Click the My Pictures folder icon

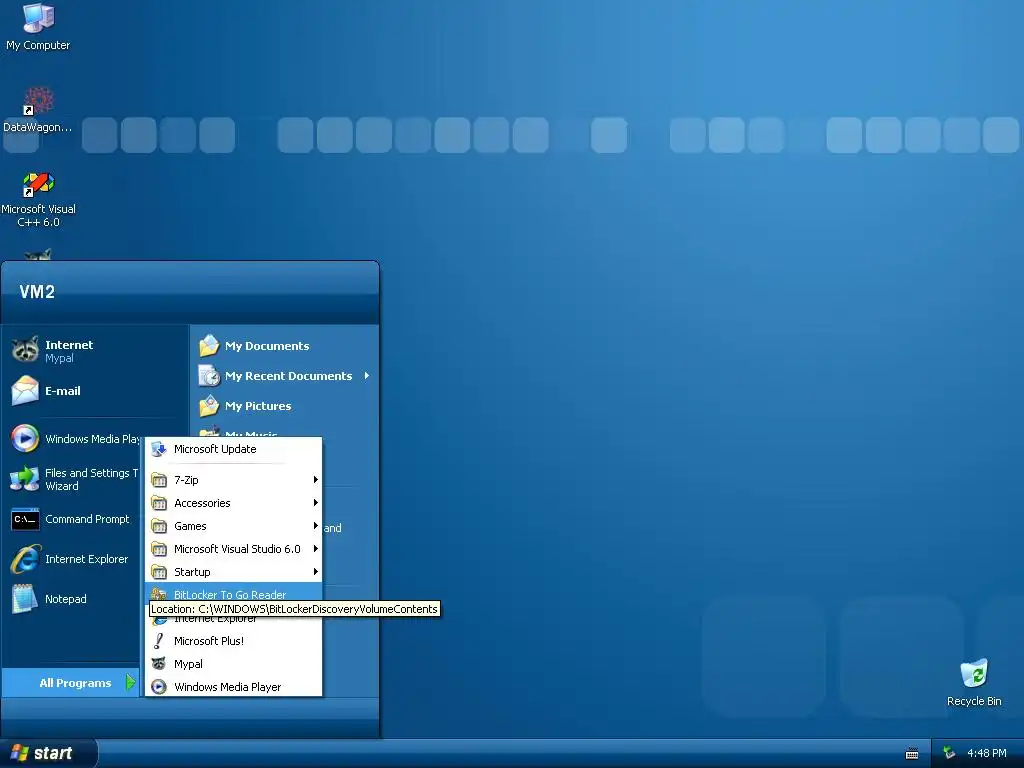click(209, 406)
